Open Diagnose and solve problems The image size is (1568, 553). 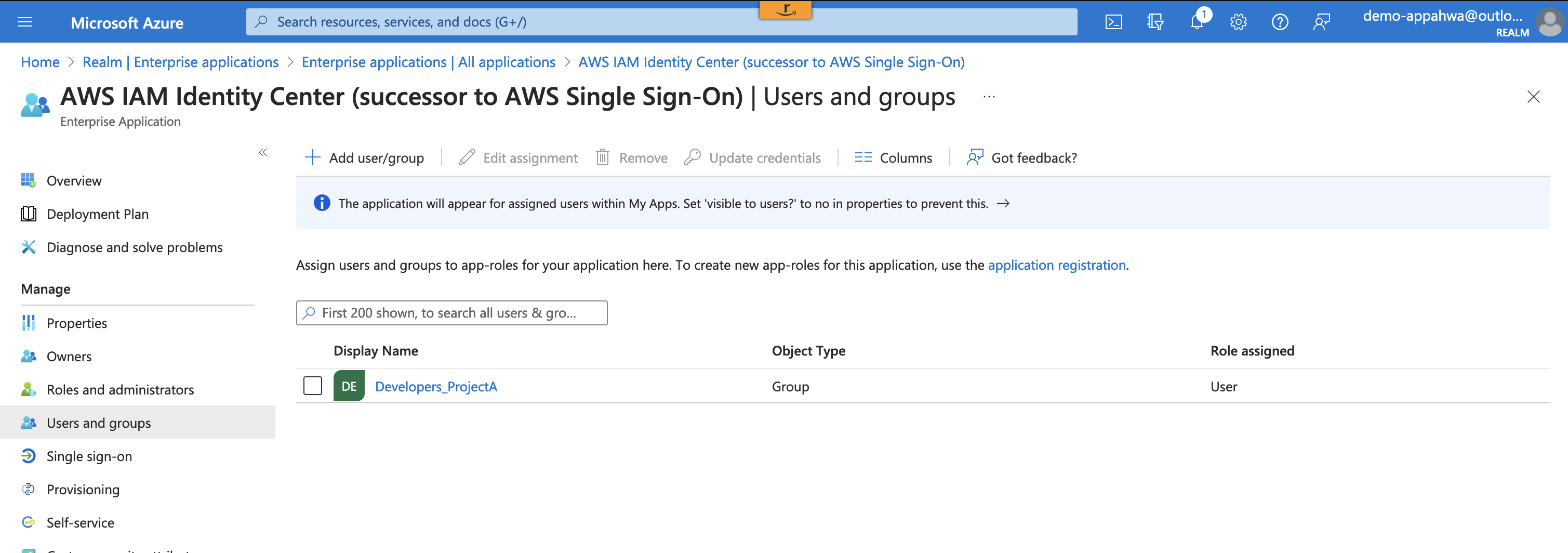pyautogui.click(x=135, y=247)
